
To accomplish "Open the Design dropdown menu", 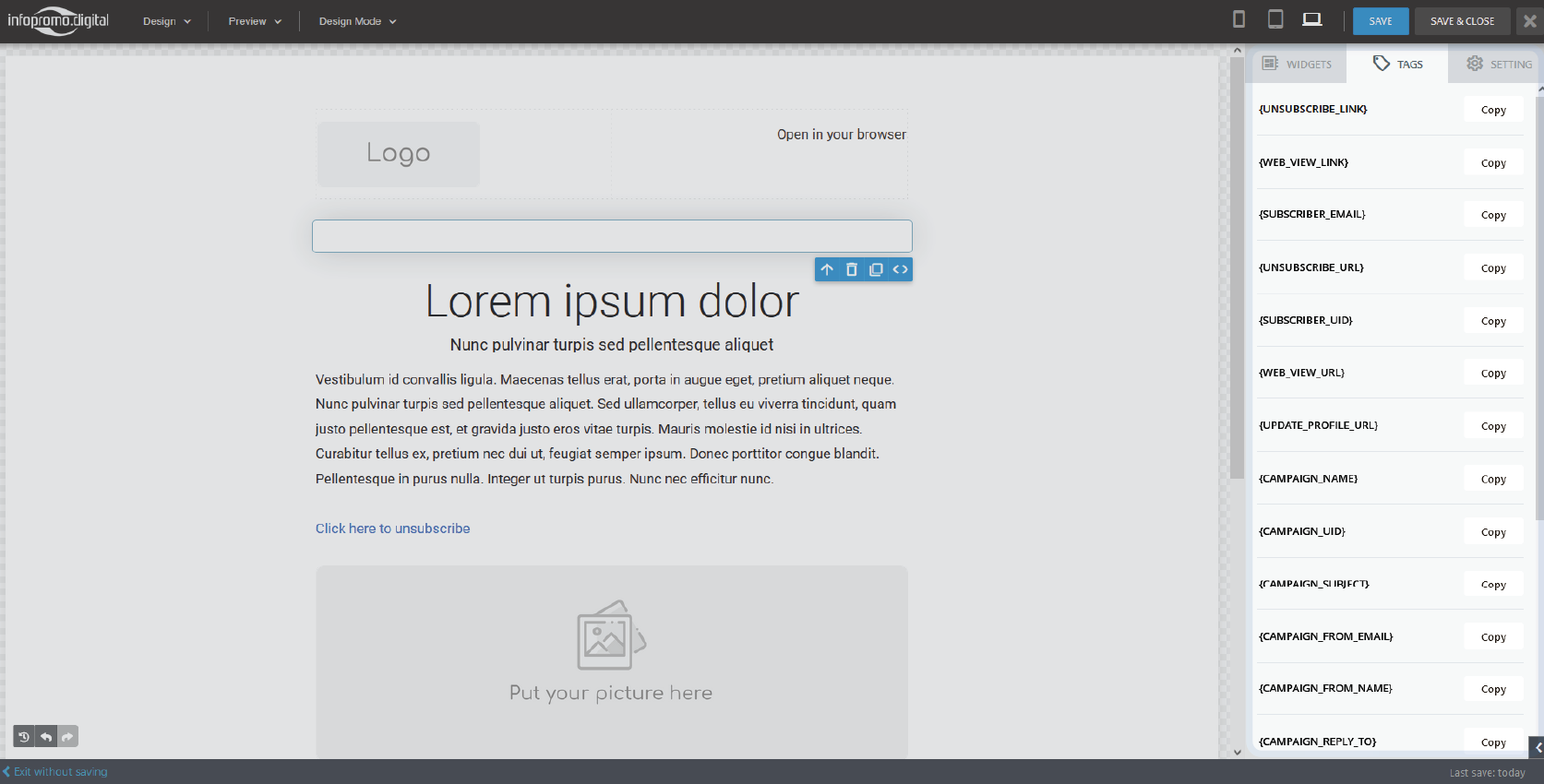I will tap(167, 21).
